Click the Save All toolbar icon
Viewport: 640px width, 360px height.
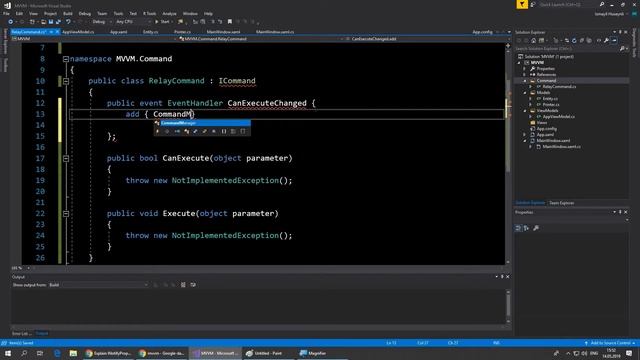tap(58, 22)
